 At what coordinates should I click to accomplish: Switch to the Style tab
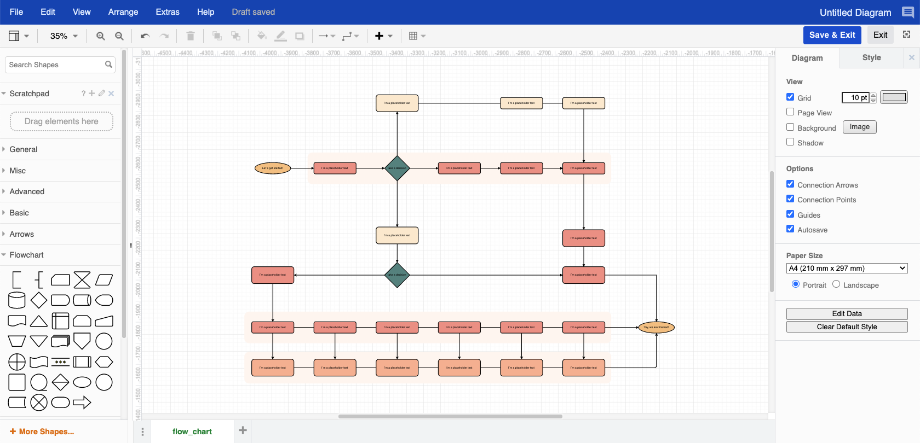tap(871, 58)
